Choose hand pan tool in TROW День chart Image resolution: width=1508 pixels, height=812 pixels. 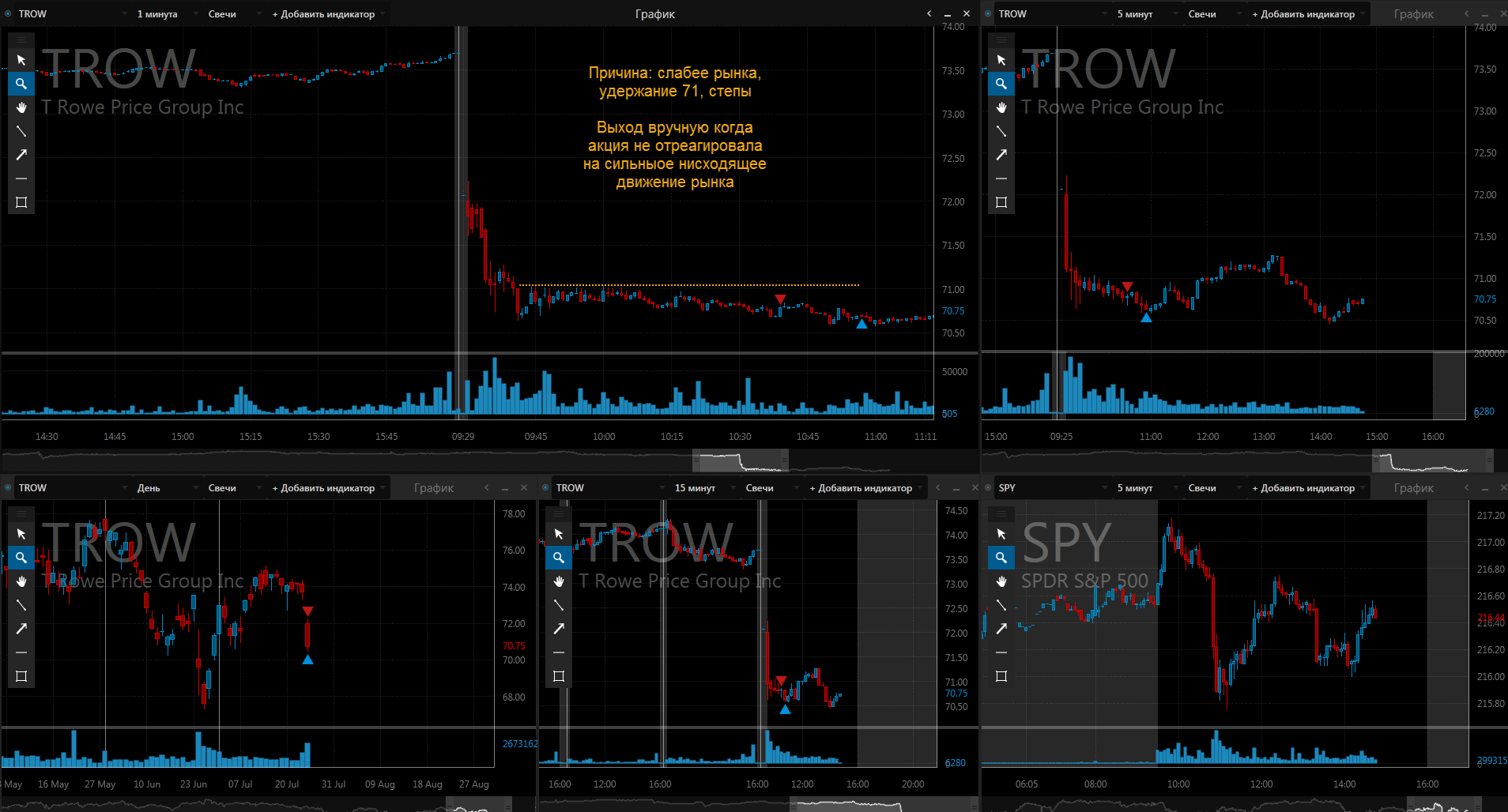click(x=21, y=581)
